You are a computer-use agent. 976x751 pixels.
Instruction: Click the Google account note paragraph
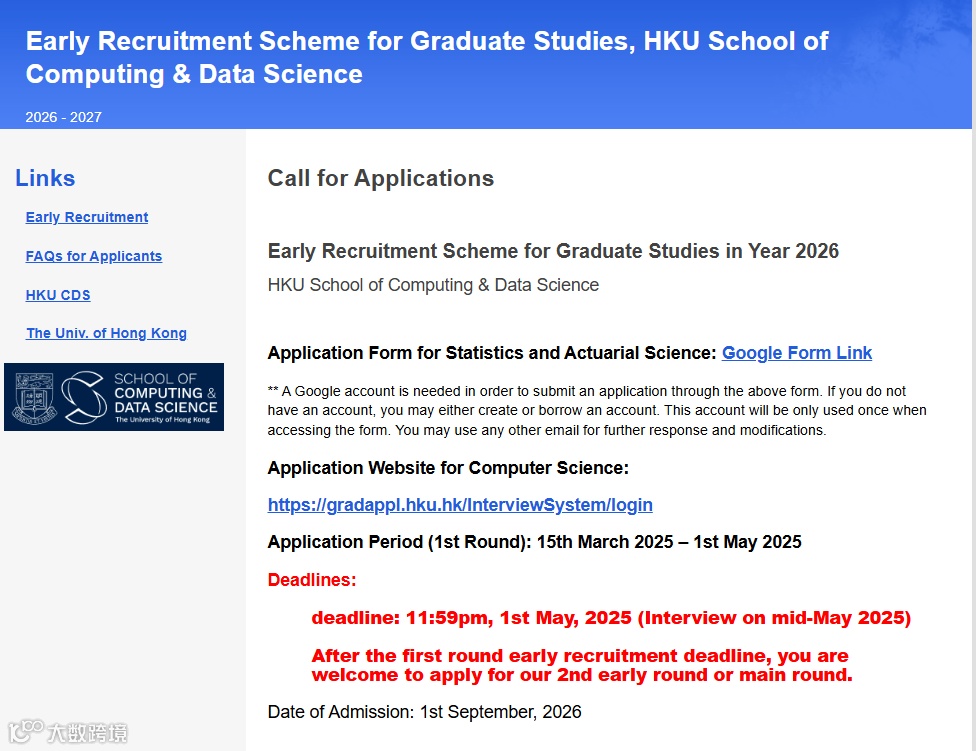pos(597,410)
